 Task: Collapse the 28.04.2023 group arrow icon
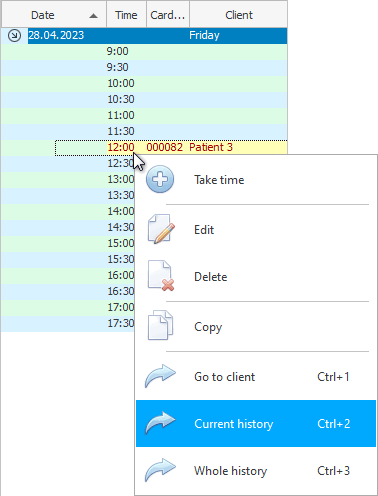[x=14, y=35]
